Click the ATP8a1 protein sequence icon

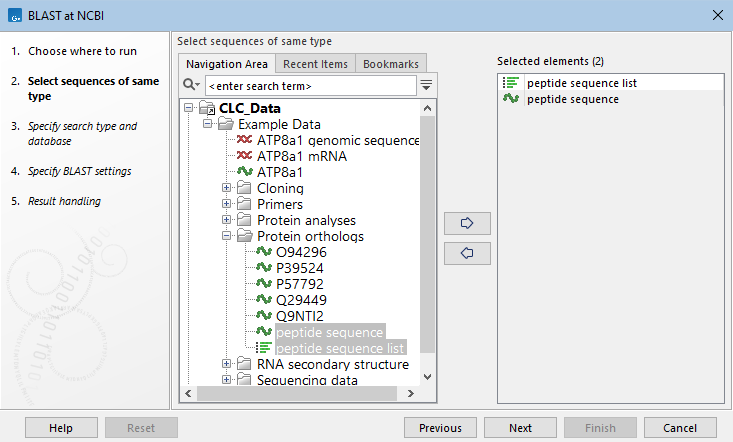245,172
